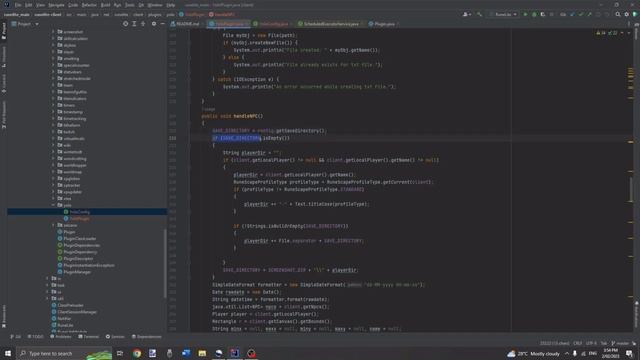This screenshot has width=640, height=360.
Task: Hide the Project tool window
Action: coord(162,24)
